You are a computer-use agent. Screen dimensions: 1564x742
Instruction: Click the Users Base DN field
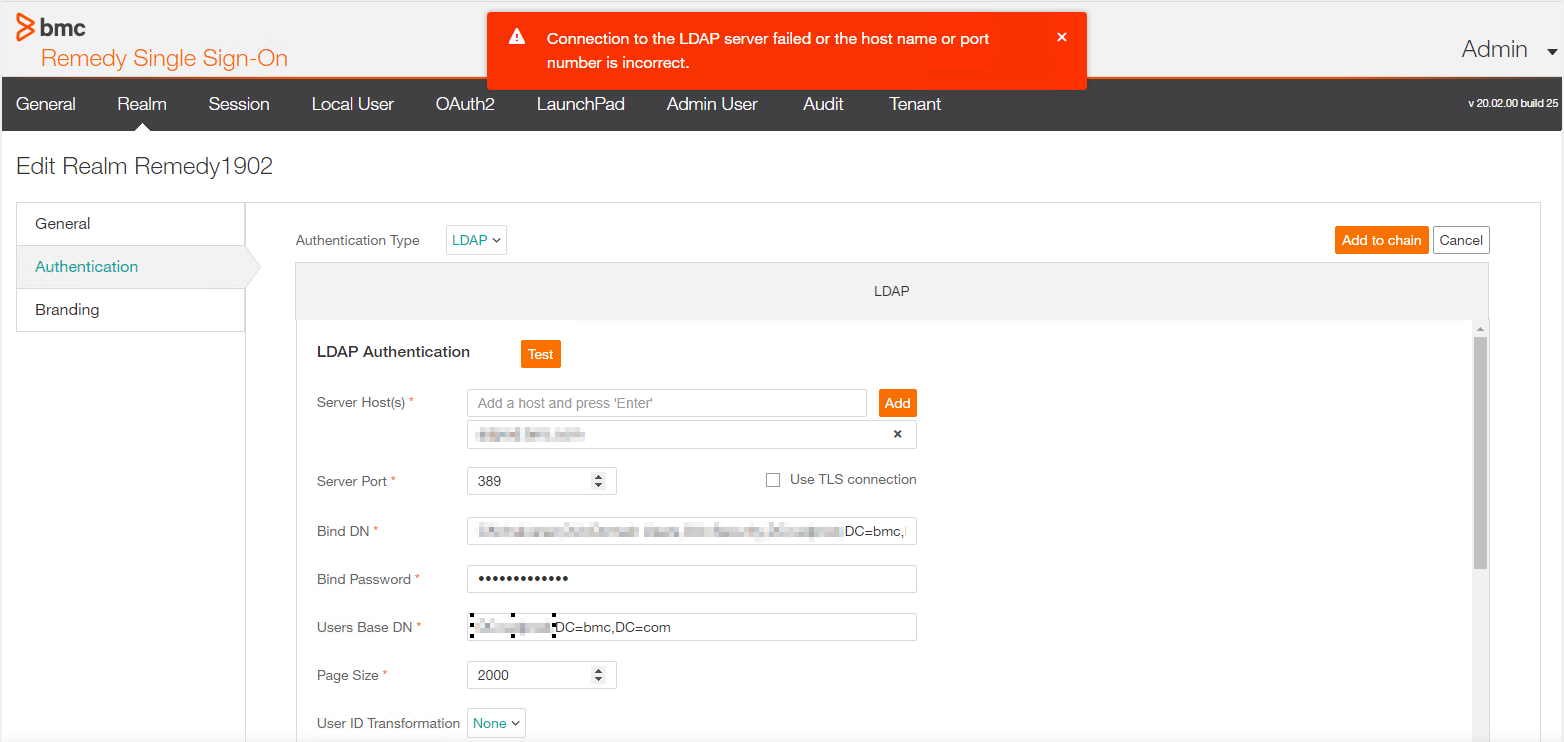[692, 627]
